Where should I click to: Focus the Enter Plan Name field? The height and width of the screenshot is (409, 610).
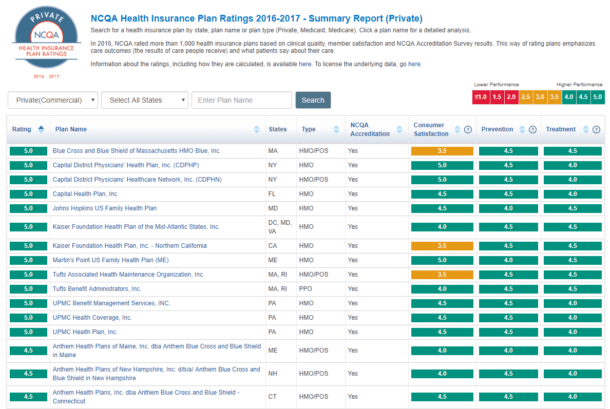242,100
